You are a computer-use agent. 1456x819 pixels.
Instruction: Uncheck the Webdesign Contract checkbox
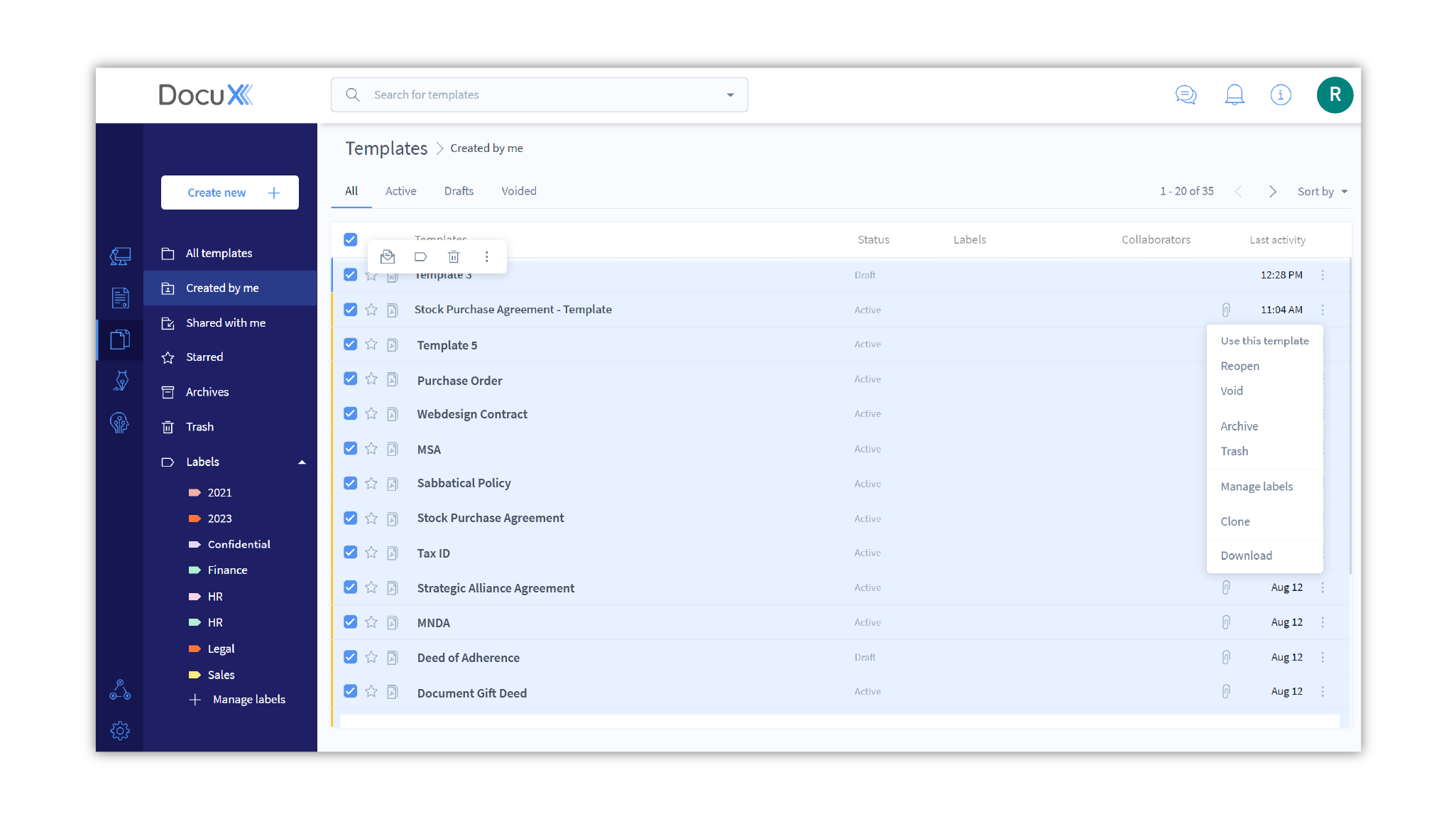coord(351,414)
